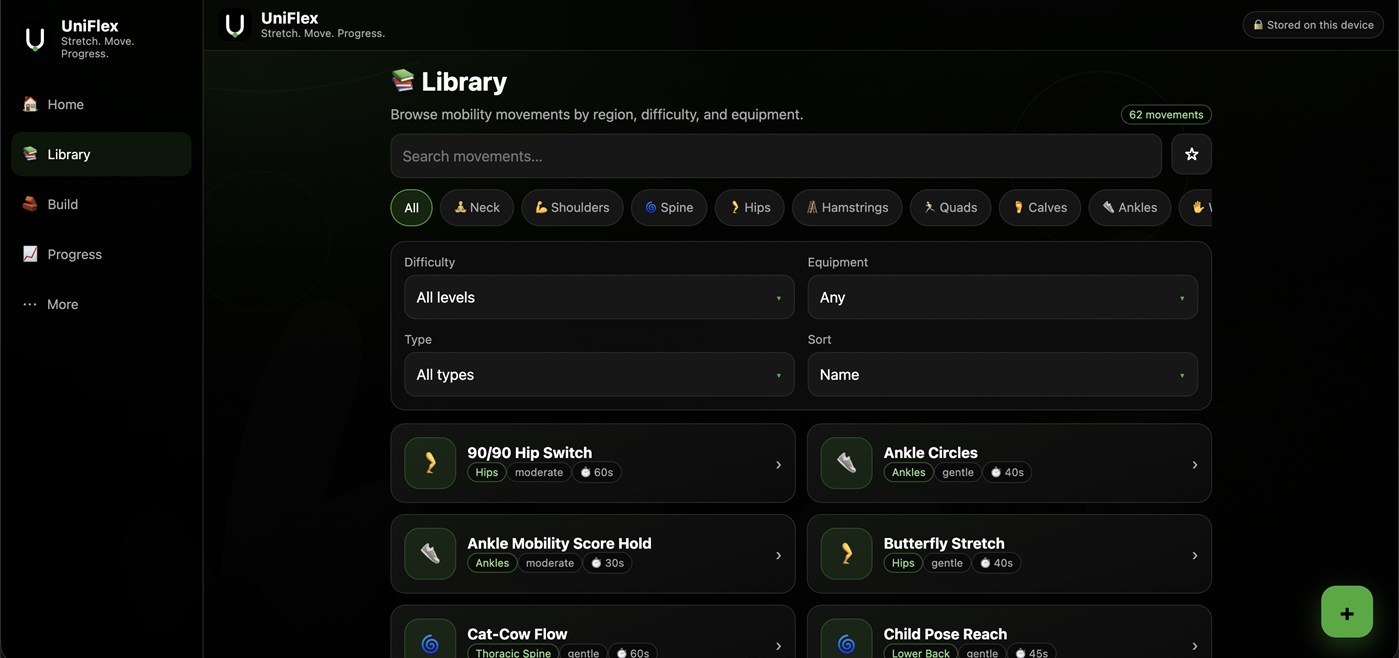This screenshot has width=1399, height=658.
Task: Filter movements by Hamstrings
Action: [847, 208]
